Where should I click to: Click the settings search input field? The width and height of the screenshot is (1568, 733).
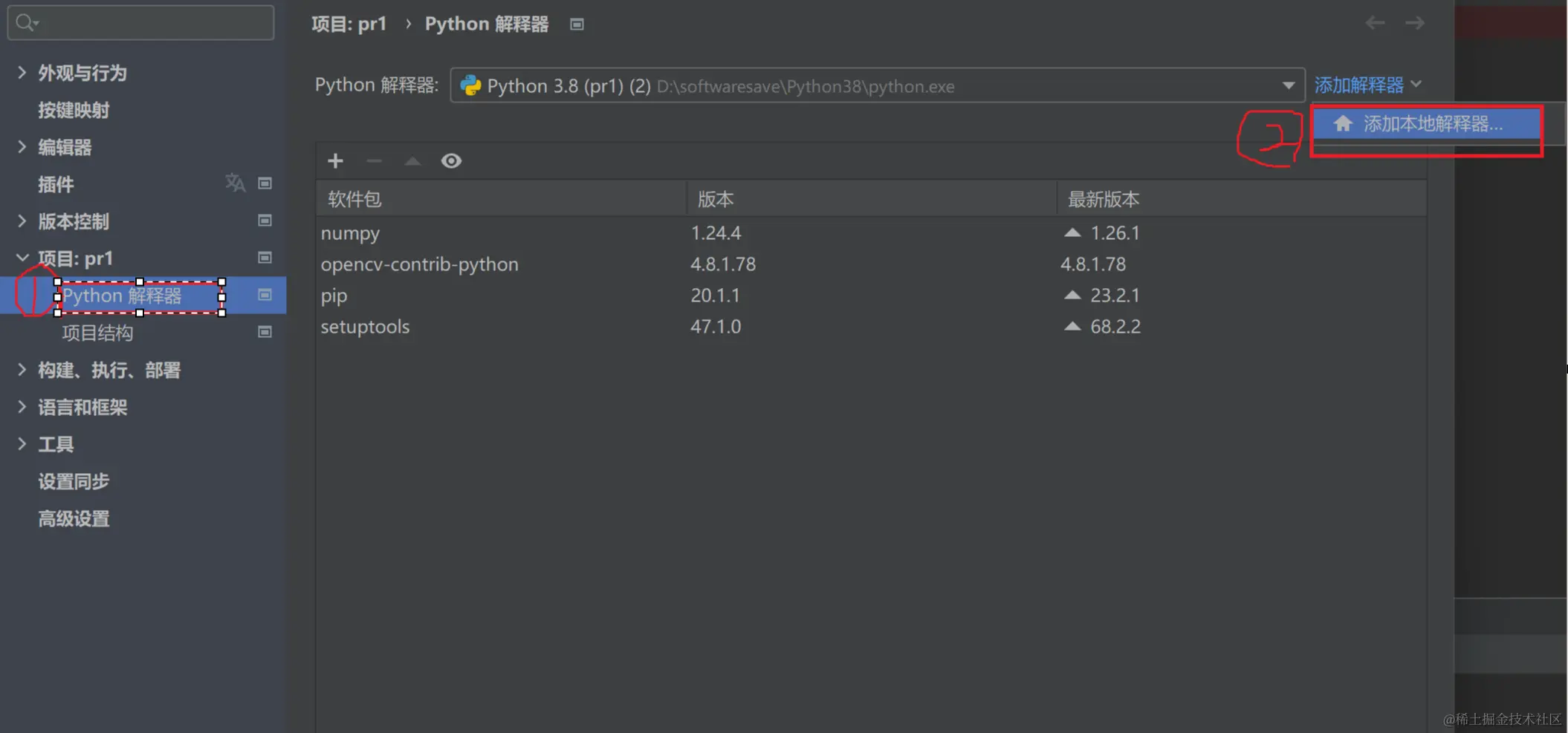click(x=149, y=23)
